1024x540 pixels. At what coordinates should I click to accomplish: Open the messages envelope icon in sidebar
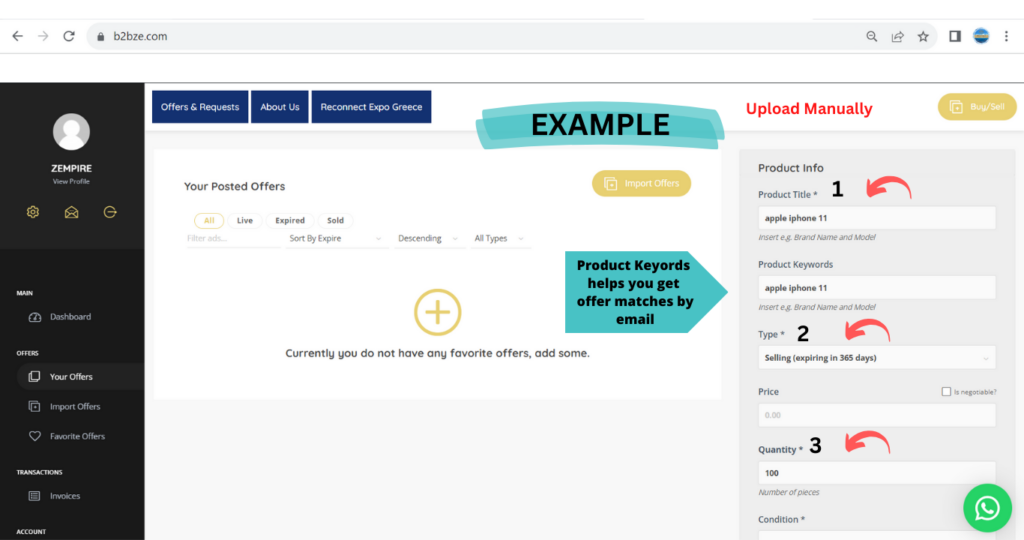click(71, 212)
